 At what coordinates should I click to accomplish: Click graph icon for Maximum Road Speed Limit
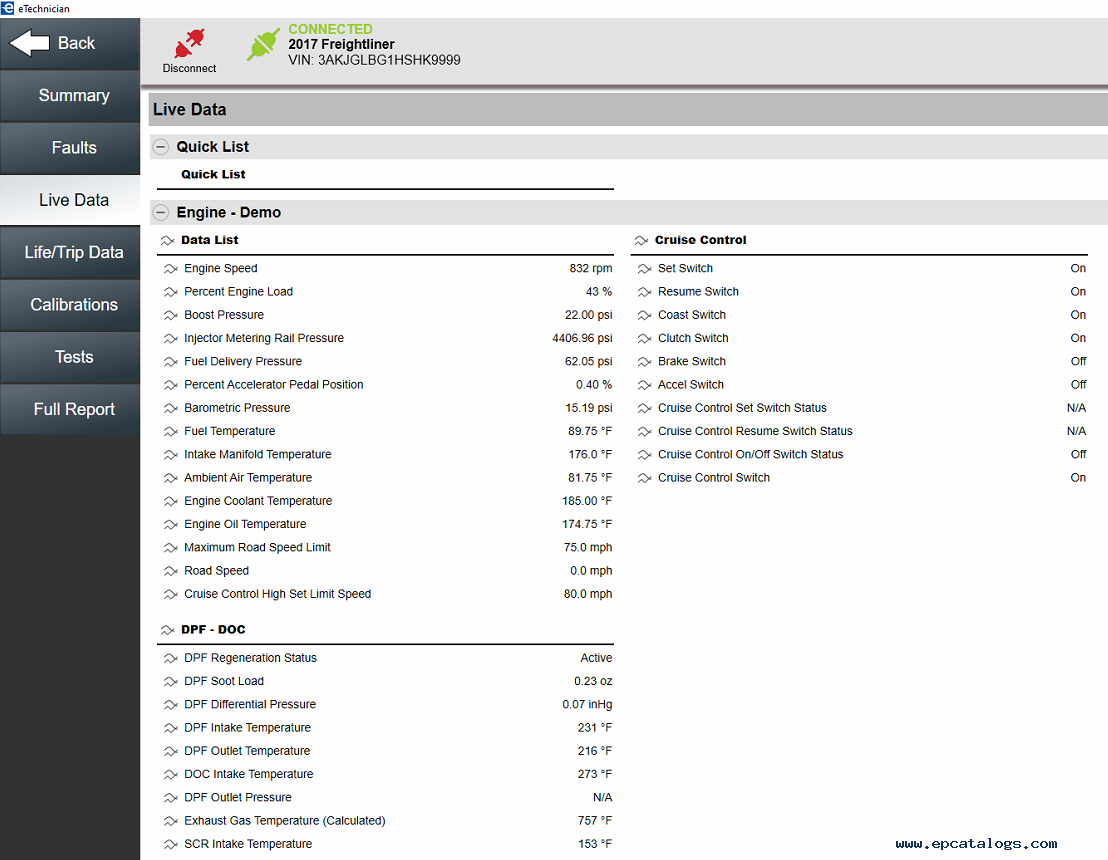(x=170, y=548)
